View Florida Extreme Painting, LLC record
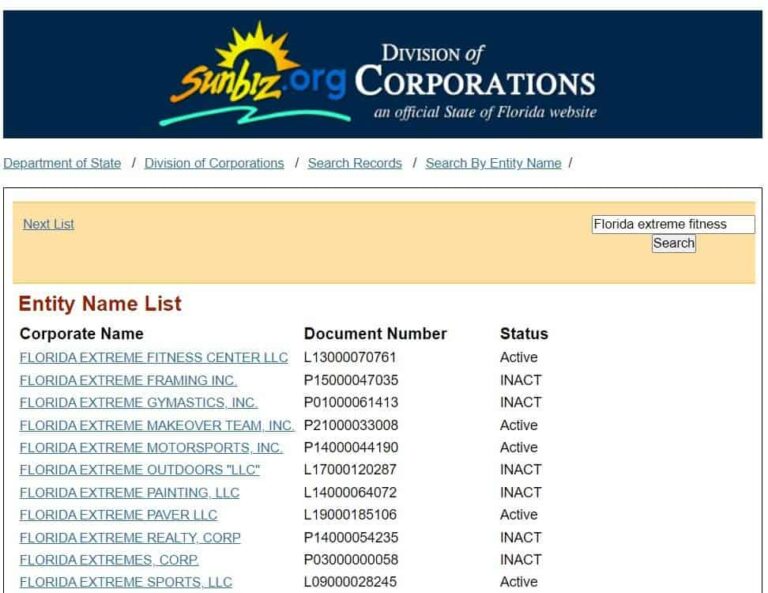The width and height of the screenshot is (768, 593). pos(129,492)
